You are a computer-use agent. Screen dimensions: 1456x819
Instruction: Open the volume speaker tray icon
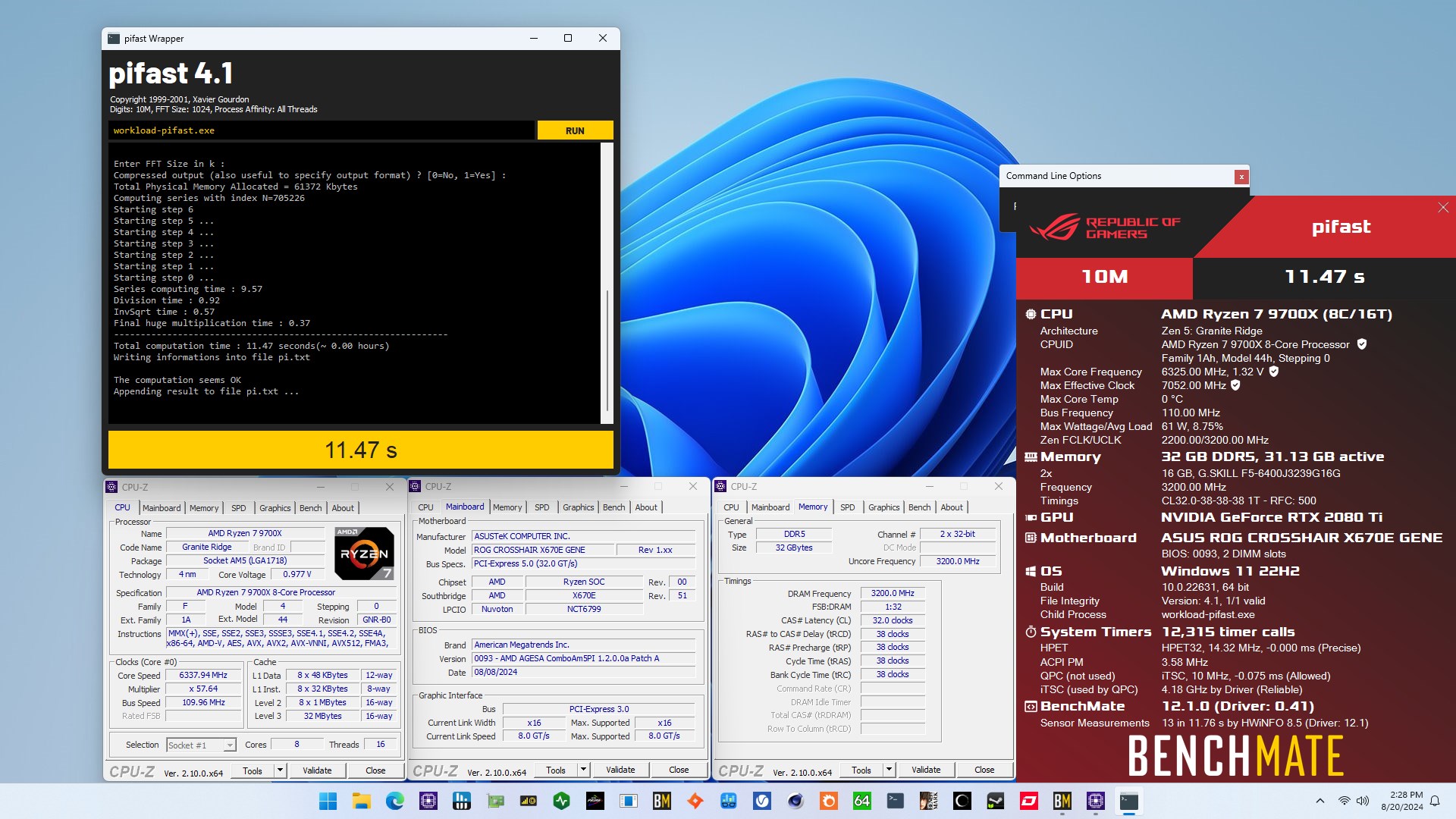[x=1363, y=801]
